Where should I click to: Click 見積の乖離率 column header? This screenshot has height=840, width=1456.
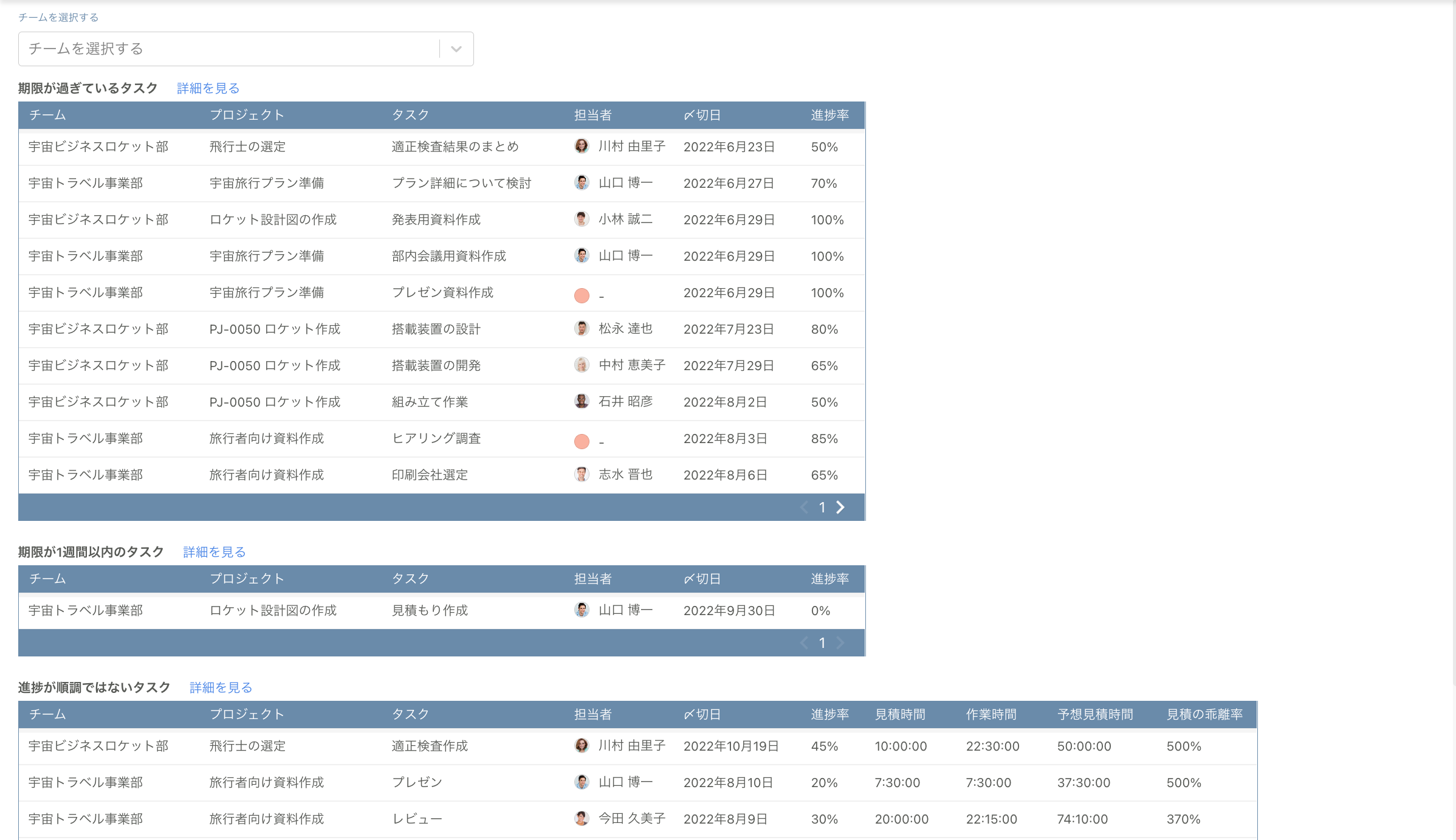[x=1204, y=714]
